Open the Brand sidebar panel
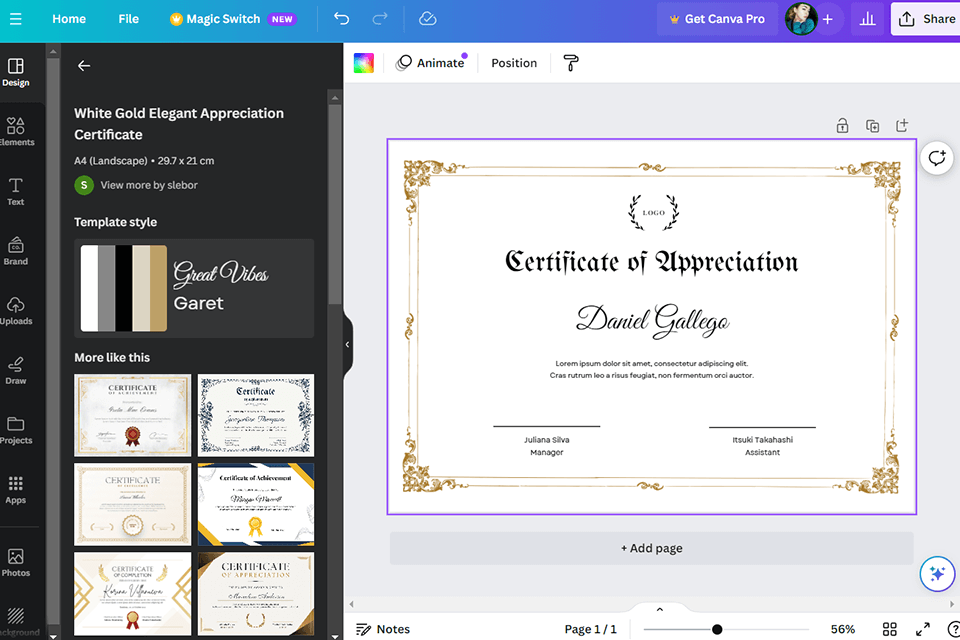Image resolution: width=960 pixels, height=640 pixels. 16,251
